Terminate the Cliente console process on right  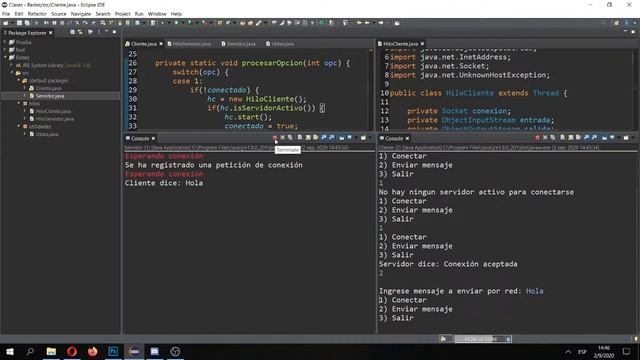(x=538, y=138)
